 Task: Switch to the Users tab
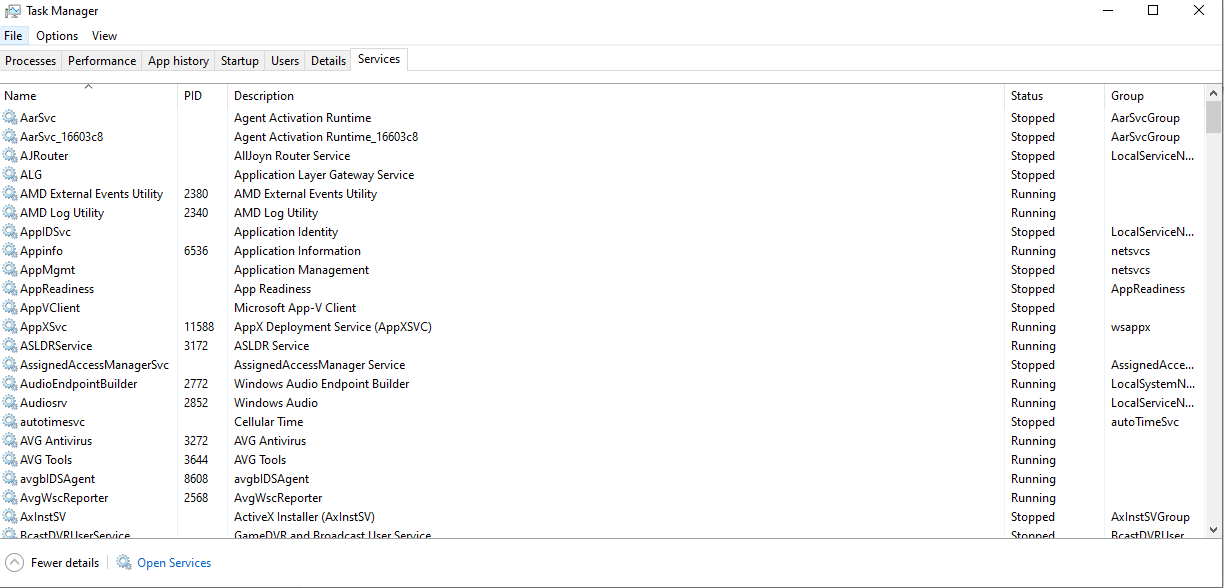click(285, 61)
